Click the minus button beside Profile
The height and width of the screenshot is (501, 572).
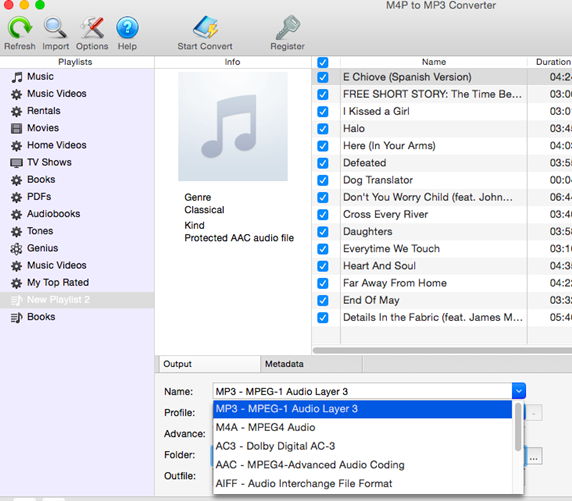tap(533, 413)
